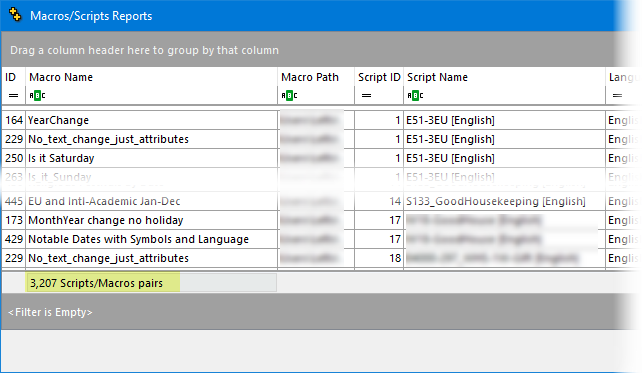The image size is (643, 373).
Task: Click ID 173 cell
Action: (x=14, y=220)
